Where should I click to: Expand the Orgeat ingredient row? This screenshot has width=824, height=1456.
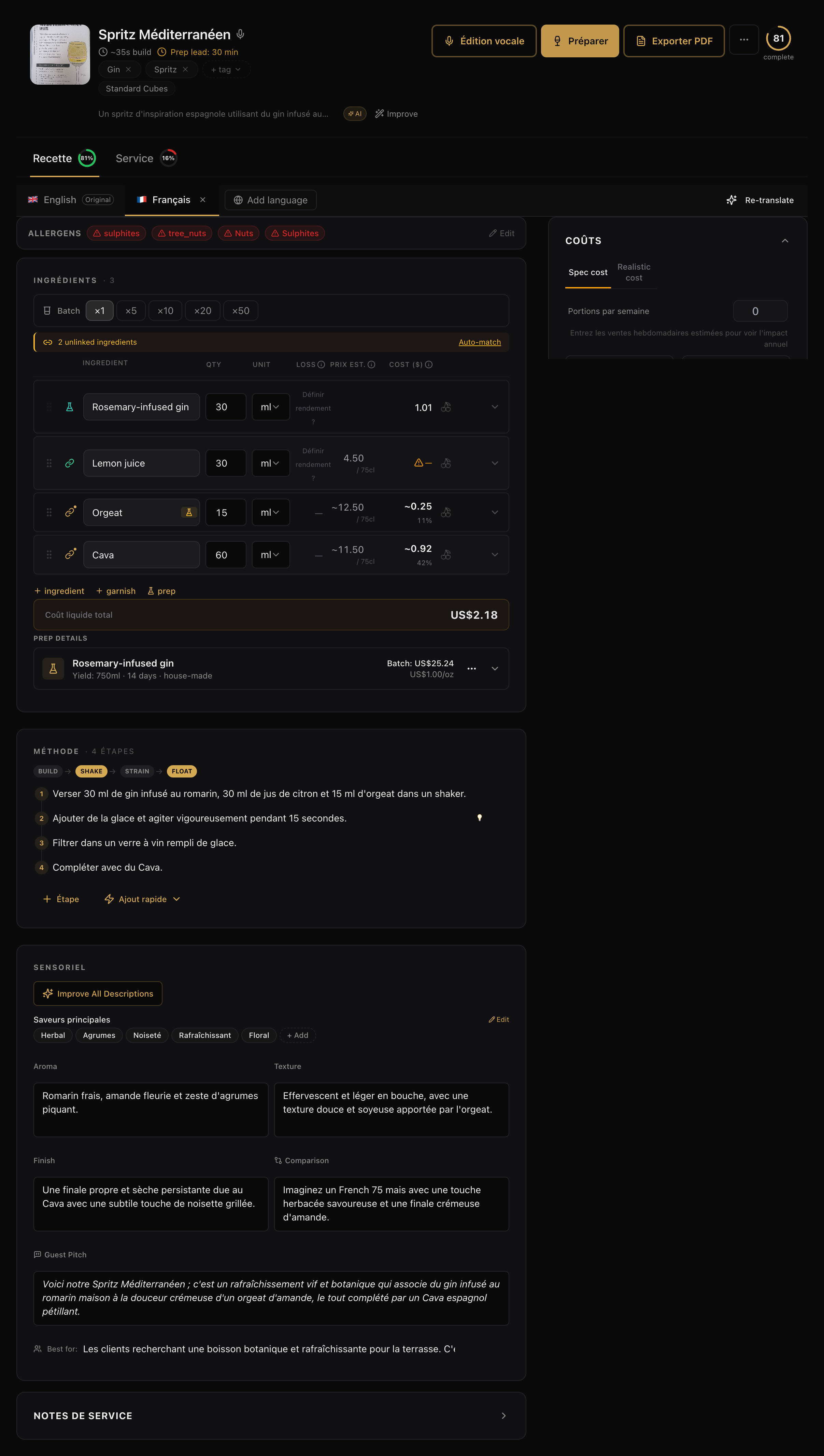coord(495,512)
